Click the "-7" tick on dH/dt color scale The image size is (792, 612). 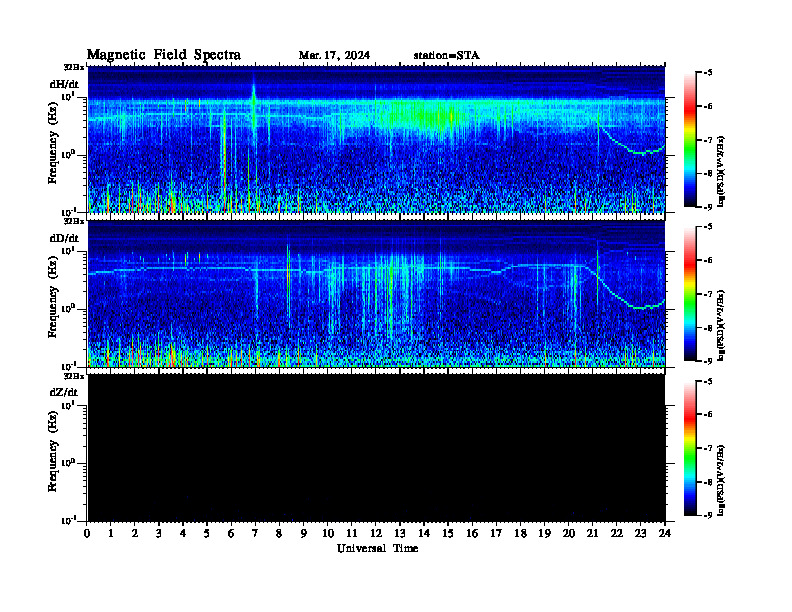pyautogui.click(x=708, y=140)
